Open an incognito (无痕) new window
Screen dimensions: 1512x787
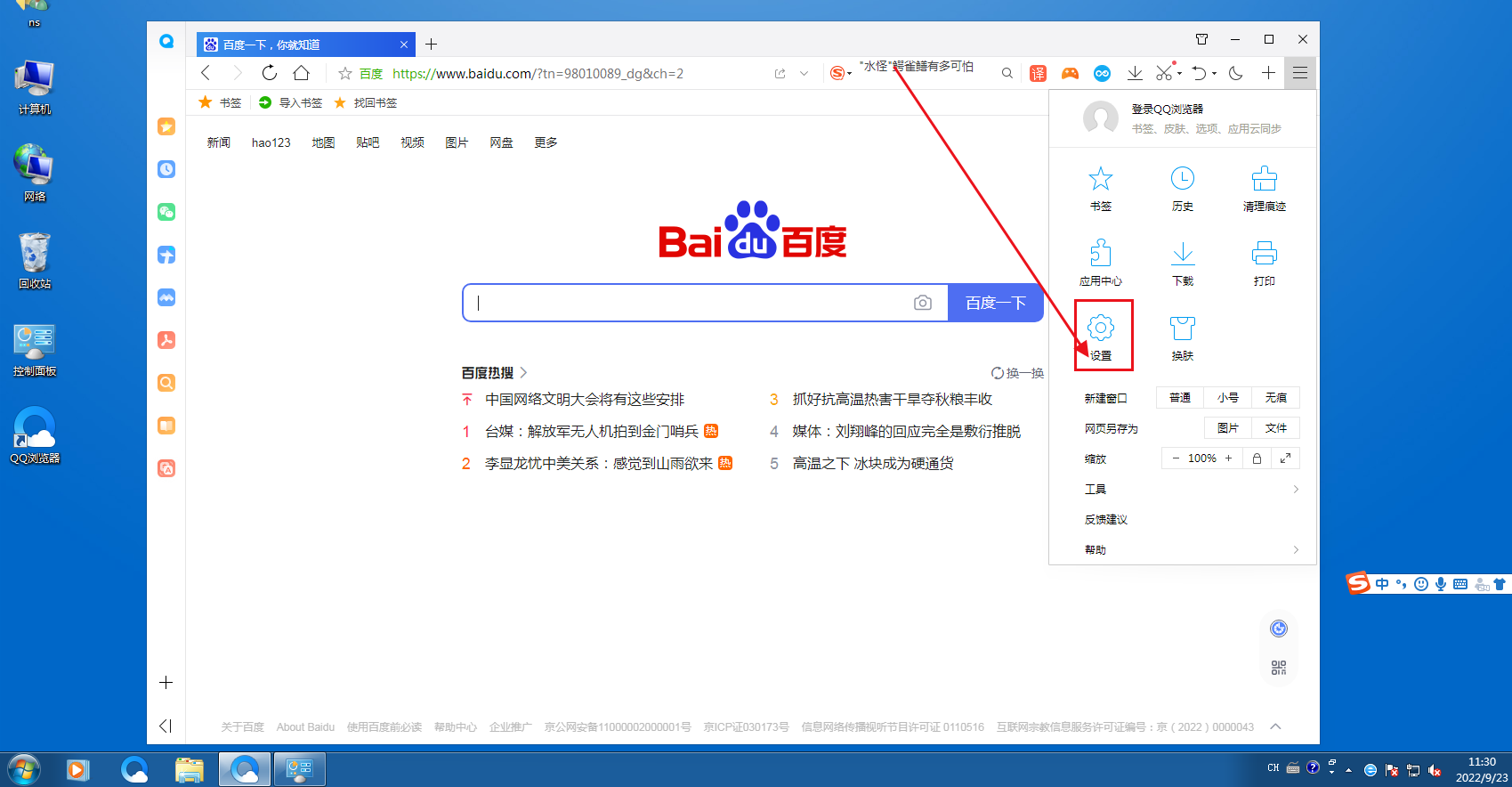pyautogui.click(x=1276, y=398)
